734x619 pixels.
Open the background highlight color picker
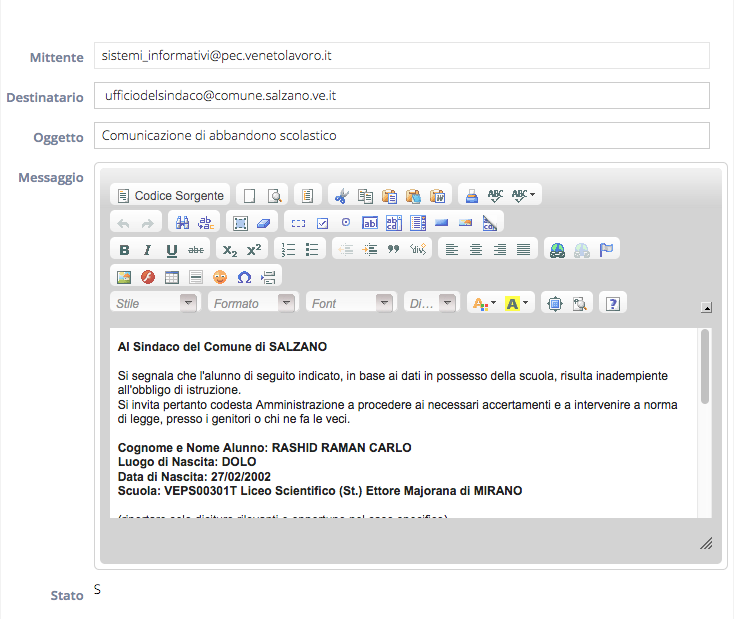pos(518,303)
